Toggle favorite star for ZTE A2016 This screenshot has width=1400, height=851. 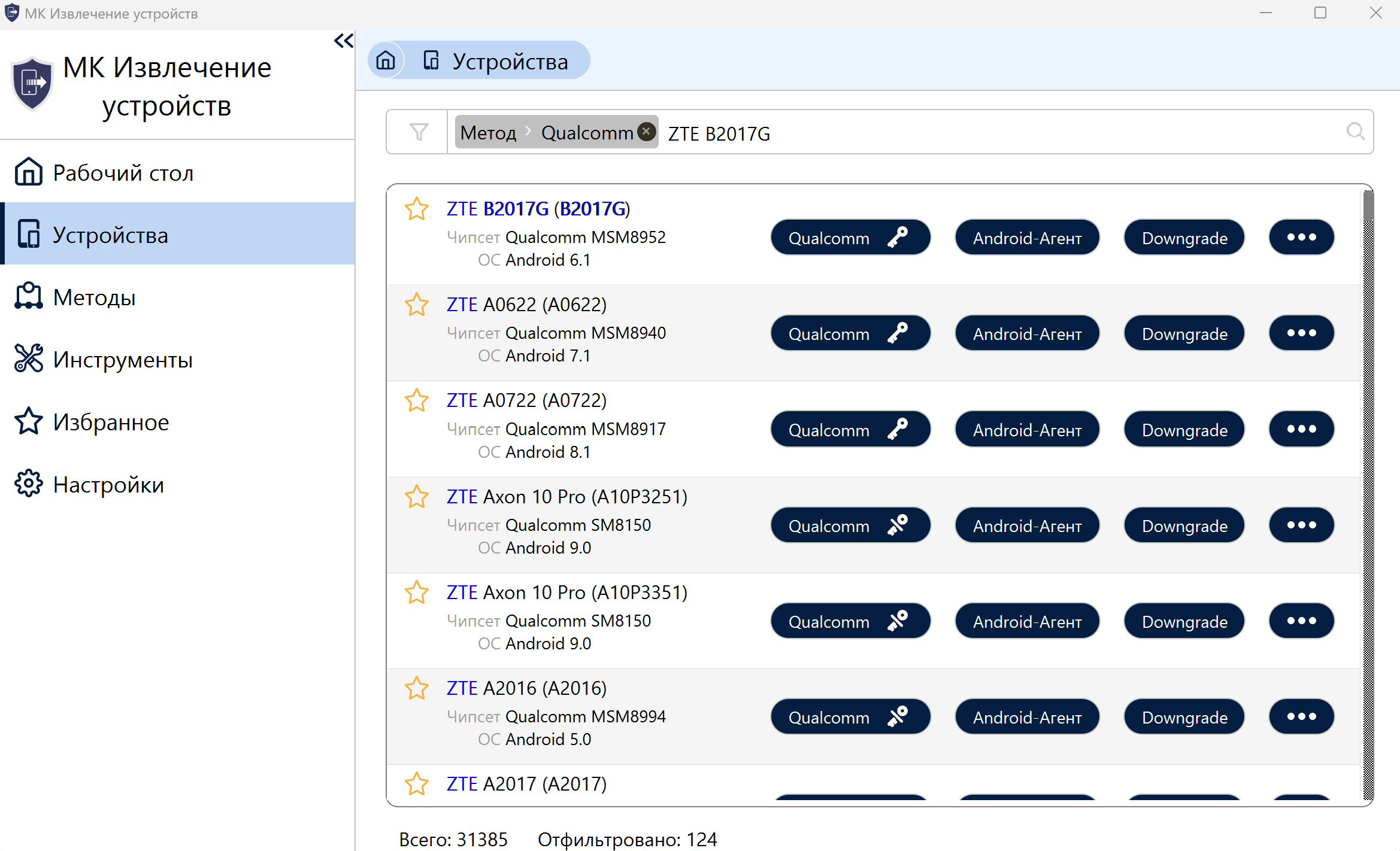pyautogui.click(x=417, y=688)
